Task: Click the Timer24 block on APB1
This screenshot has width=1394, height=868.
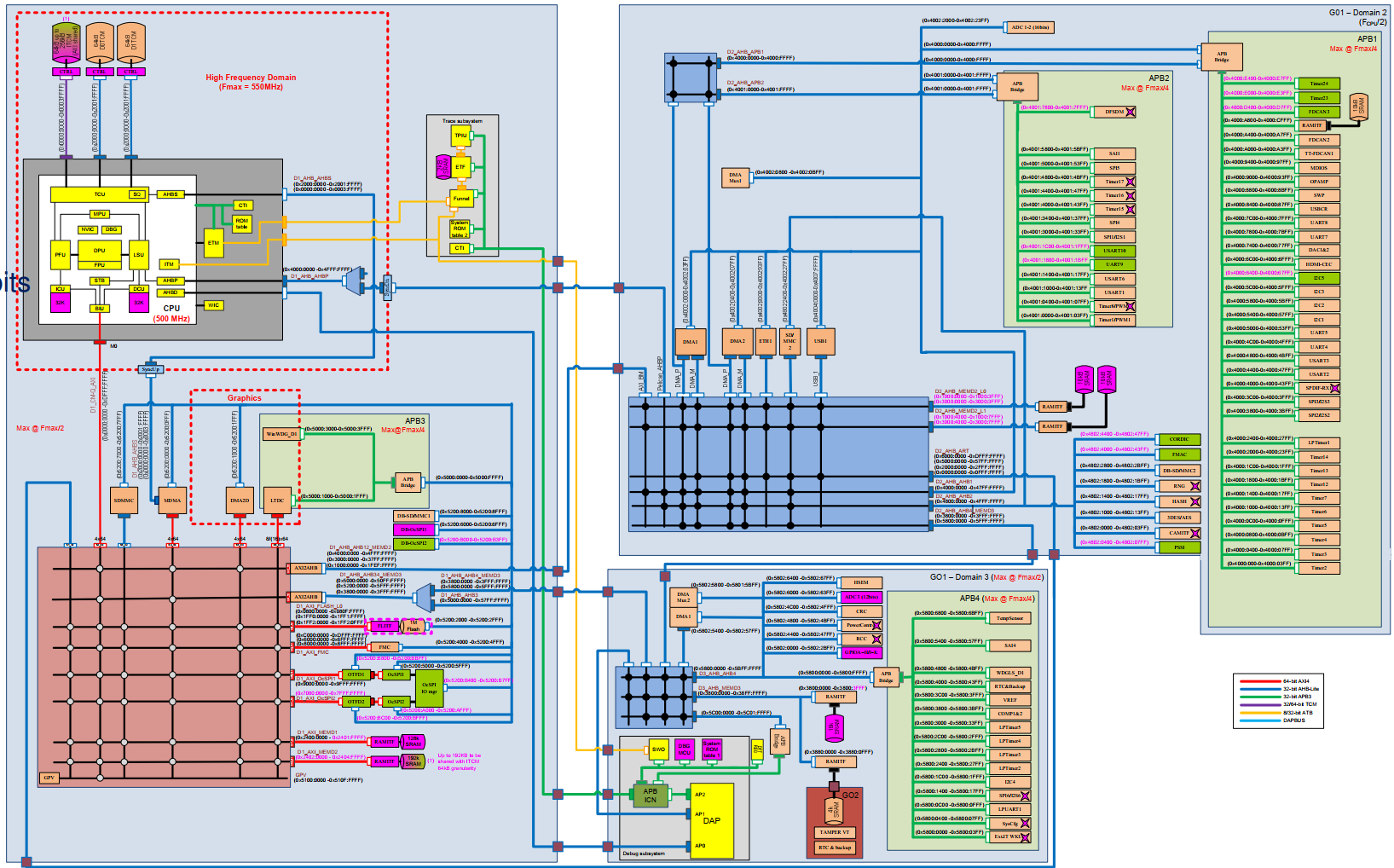Action: (x=1319, y=84)
